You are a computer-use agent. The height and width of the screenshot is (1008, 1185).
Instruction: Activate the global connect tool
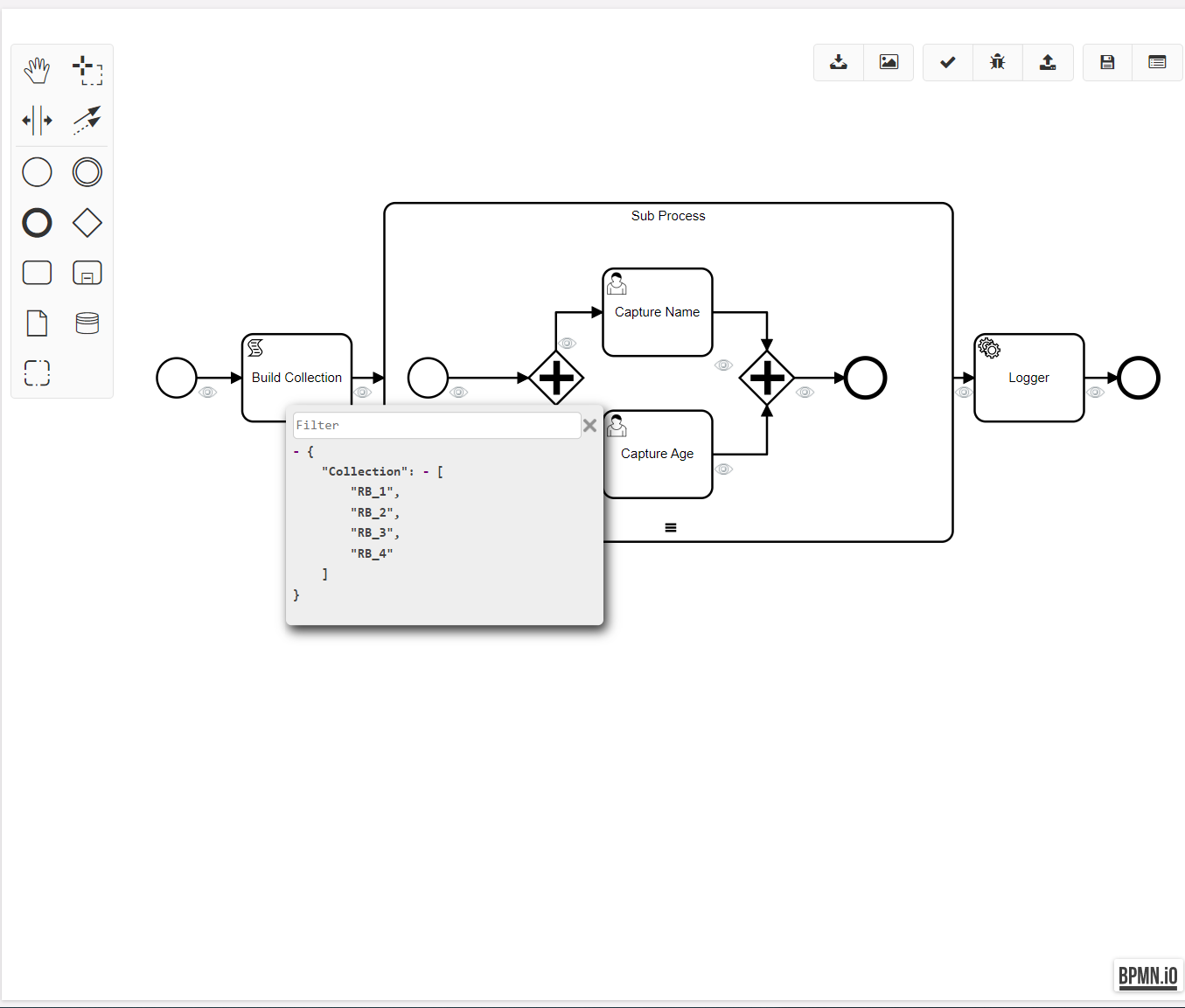click(x=87, y=121)
